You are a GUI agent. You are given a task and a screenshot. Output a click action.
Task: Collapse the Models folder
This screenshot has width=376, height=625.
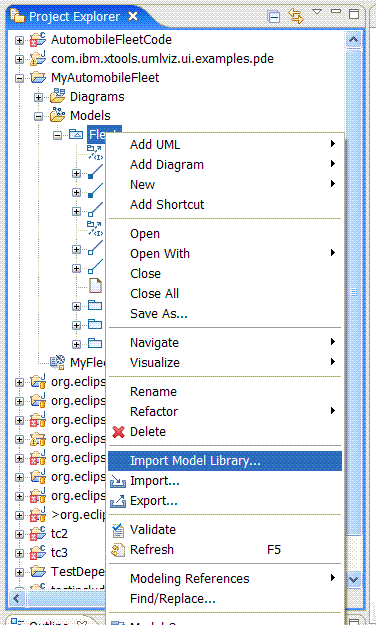click(38, 116)
